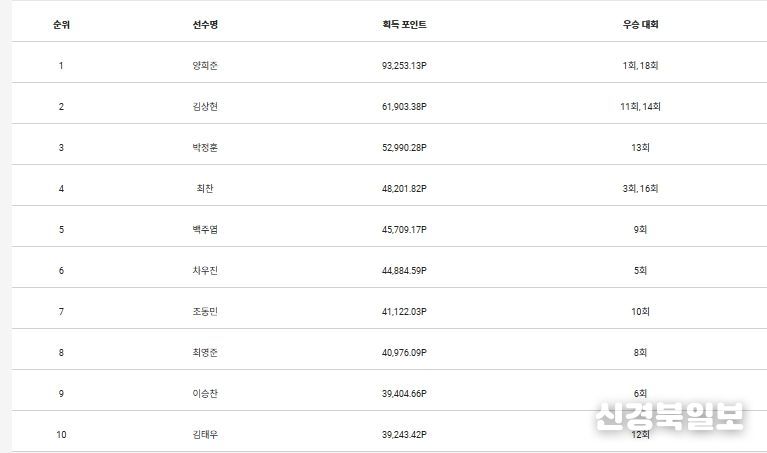Click the 우승 대회 column header
The width and height of the screenshot is (767, 453).
pyautogui.click(x=640, y=24)
